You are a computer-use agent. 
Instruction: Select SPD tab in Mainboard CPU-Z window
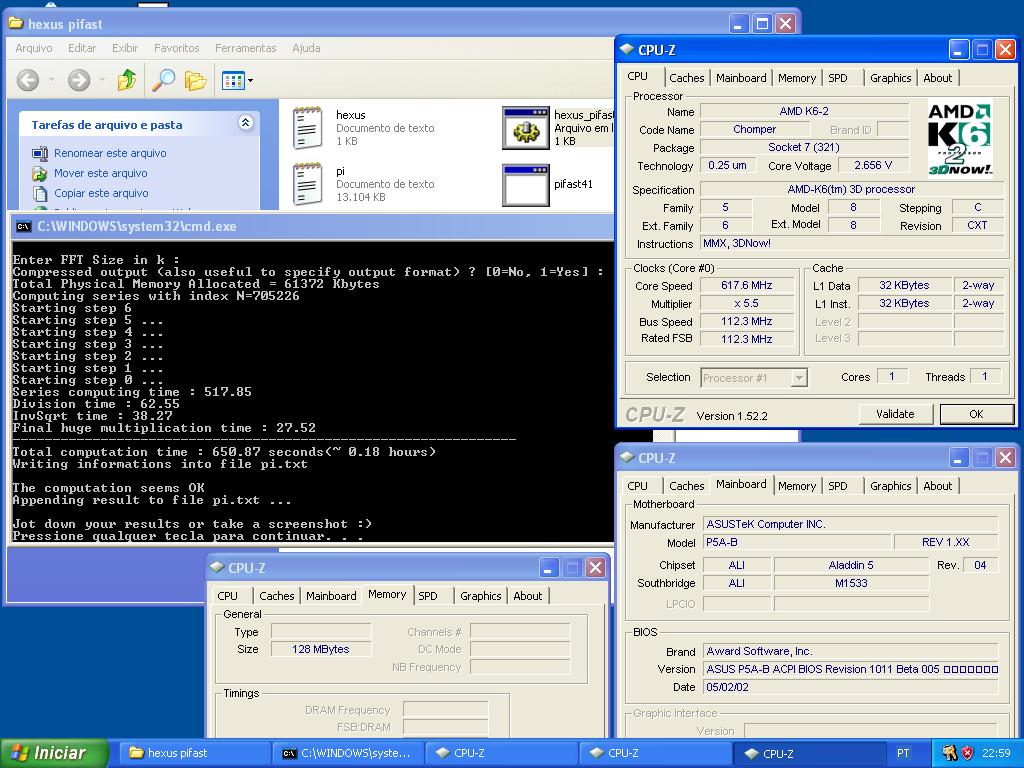pos(838,486)
